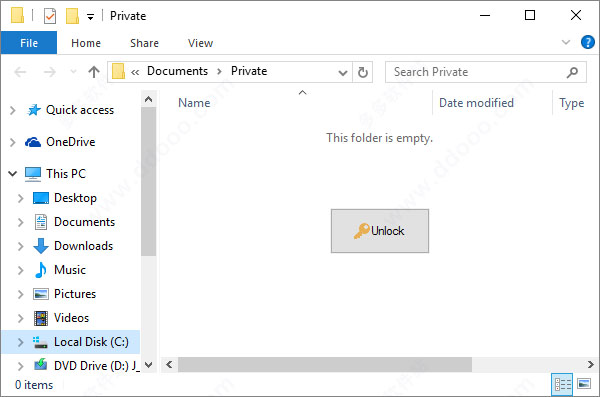Select Desktop in the navigation pane
This screenshot has width=600, height=397.
tap(75, 198)
